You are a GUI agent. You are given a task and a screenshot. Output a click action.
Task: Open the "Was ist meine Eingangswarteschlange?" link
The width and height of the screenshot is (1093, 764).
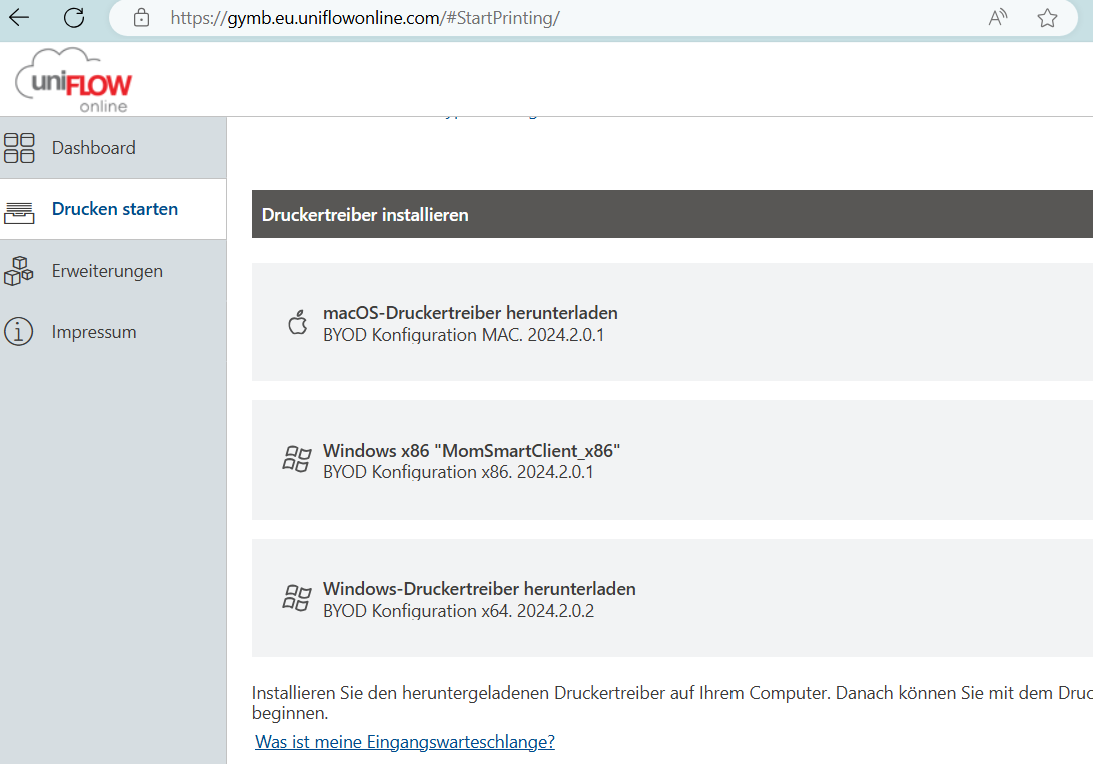(405, 742)
